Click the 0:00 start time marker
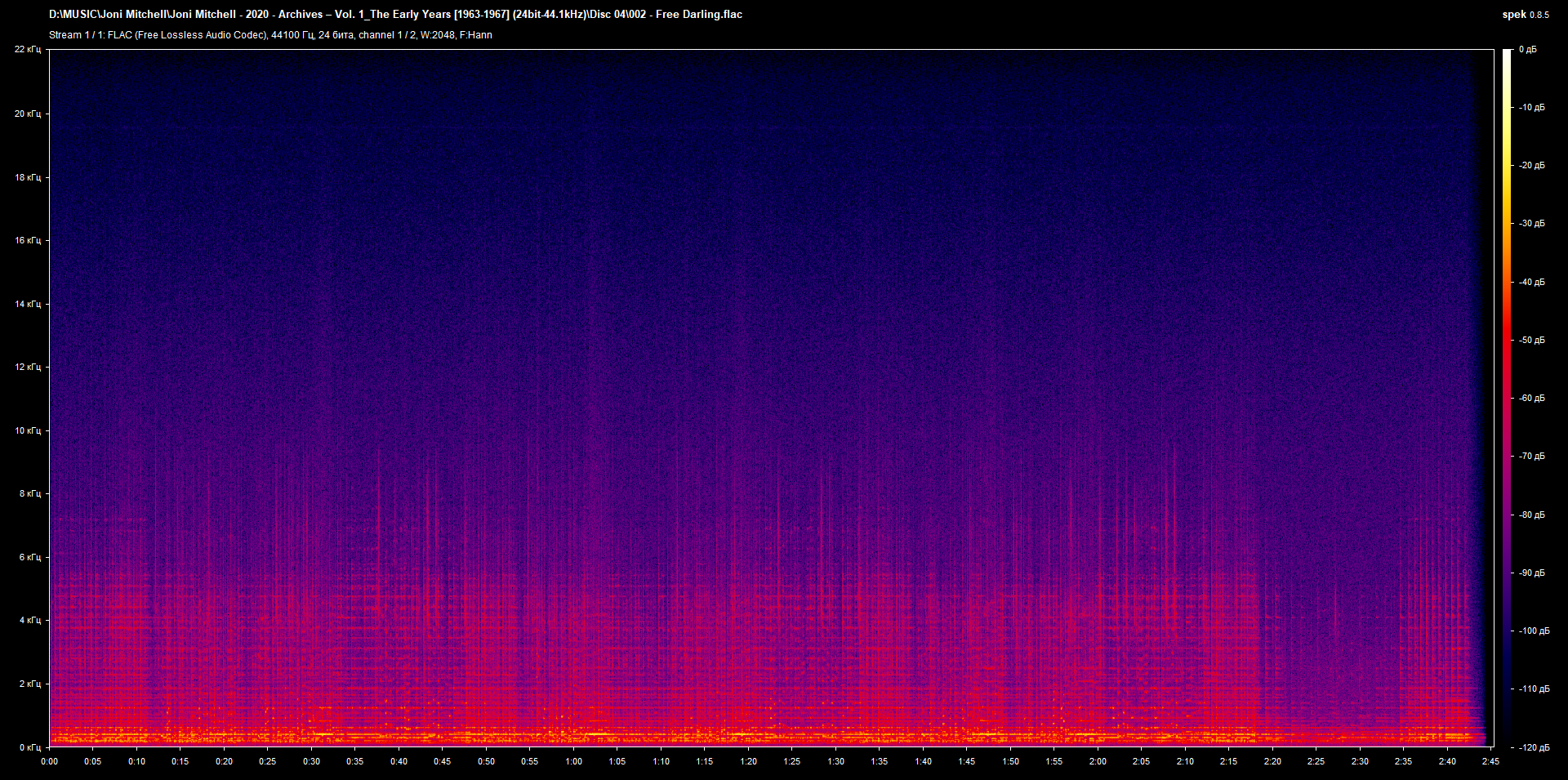 pos(50,761)
